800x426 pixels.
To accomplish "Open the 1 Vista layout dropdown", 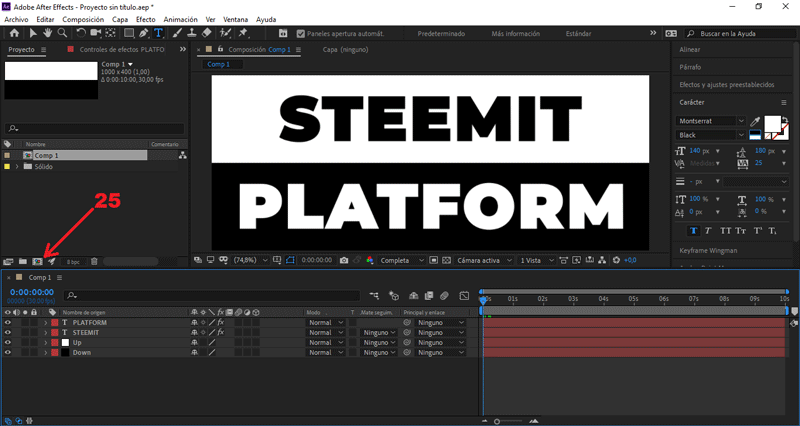I will [536, 260].
